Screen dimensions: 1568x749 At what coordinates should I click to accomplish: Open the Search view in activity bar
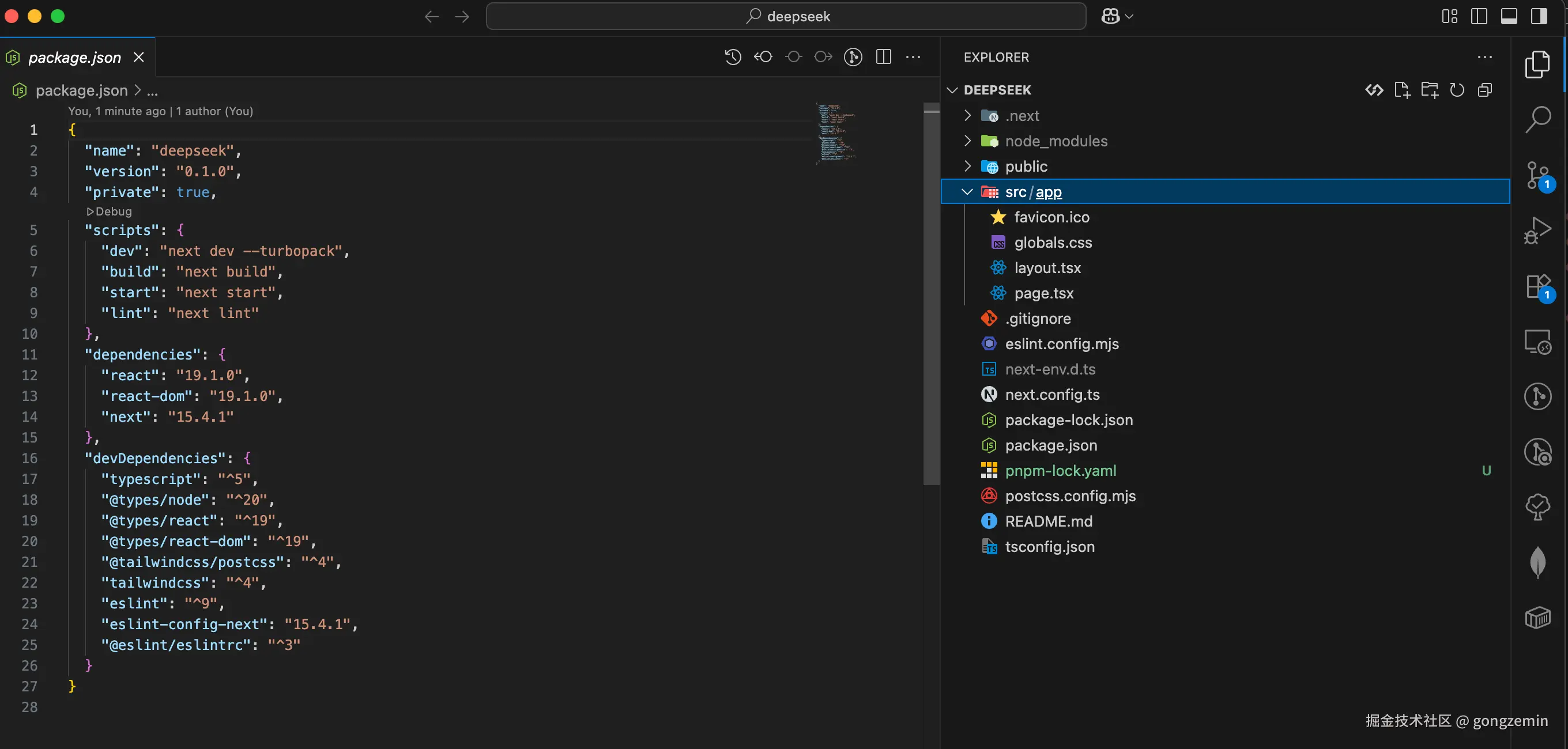tap(1537, 119)
